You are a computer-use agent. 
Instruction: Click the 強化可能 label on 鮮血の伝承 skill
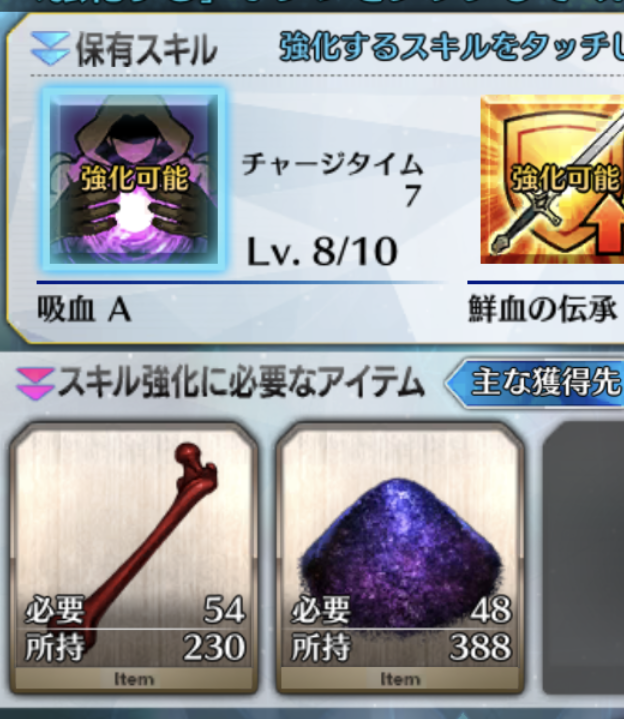click(x=565, y=179)
